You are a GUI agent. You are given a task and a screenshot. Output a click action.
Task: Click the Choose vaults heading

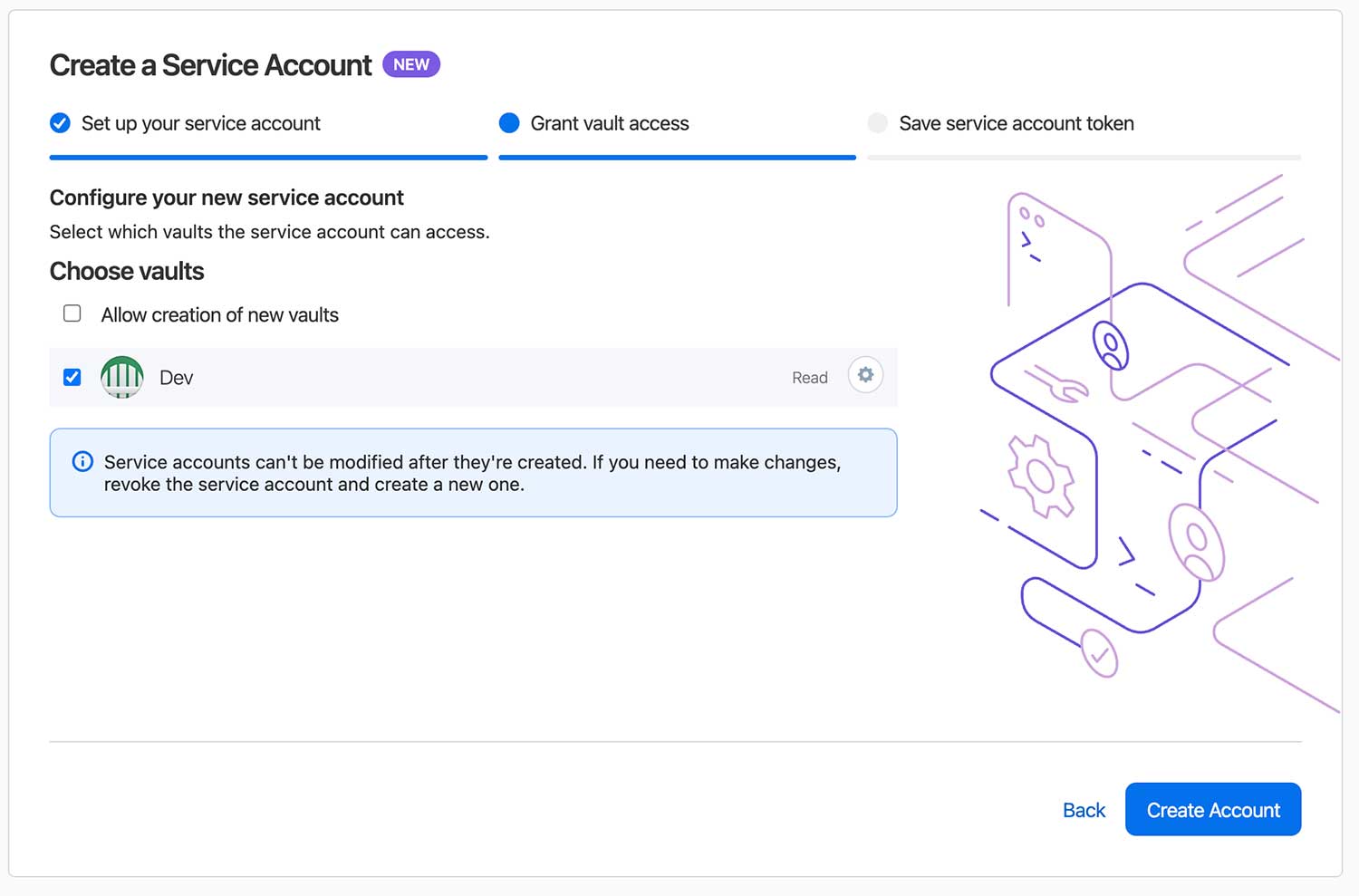click(127, 271)
